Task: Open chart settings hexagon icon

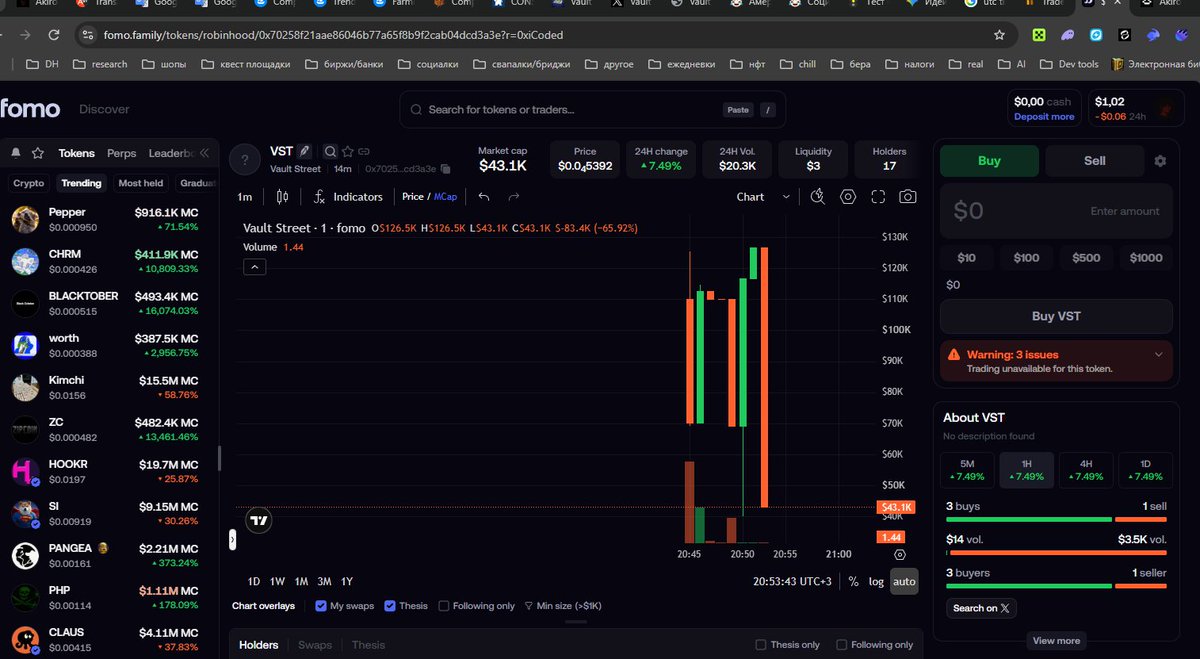Action: [x=848, y=197]
